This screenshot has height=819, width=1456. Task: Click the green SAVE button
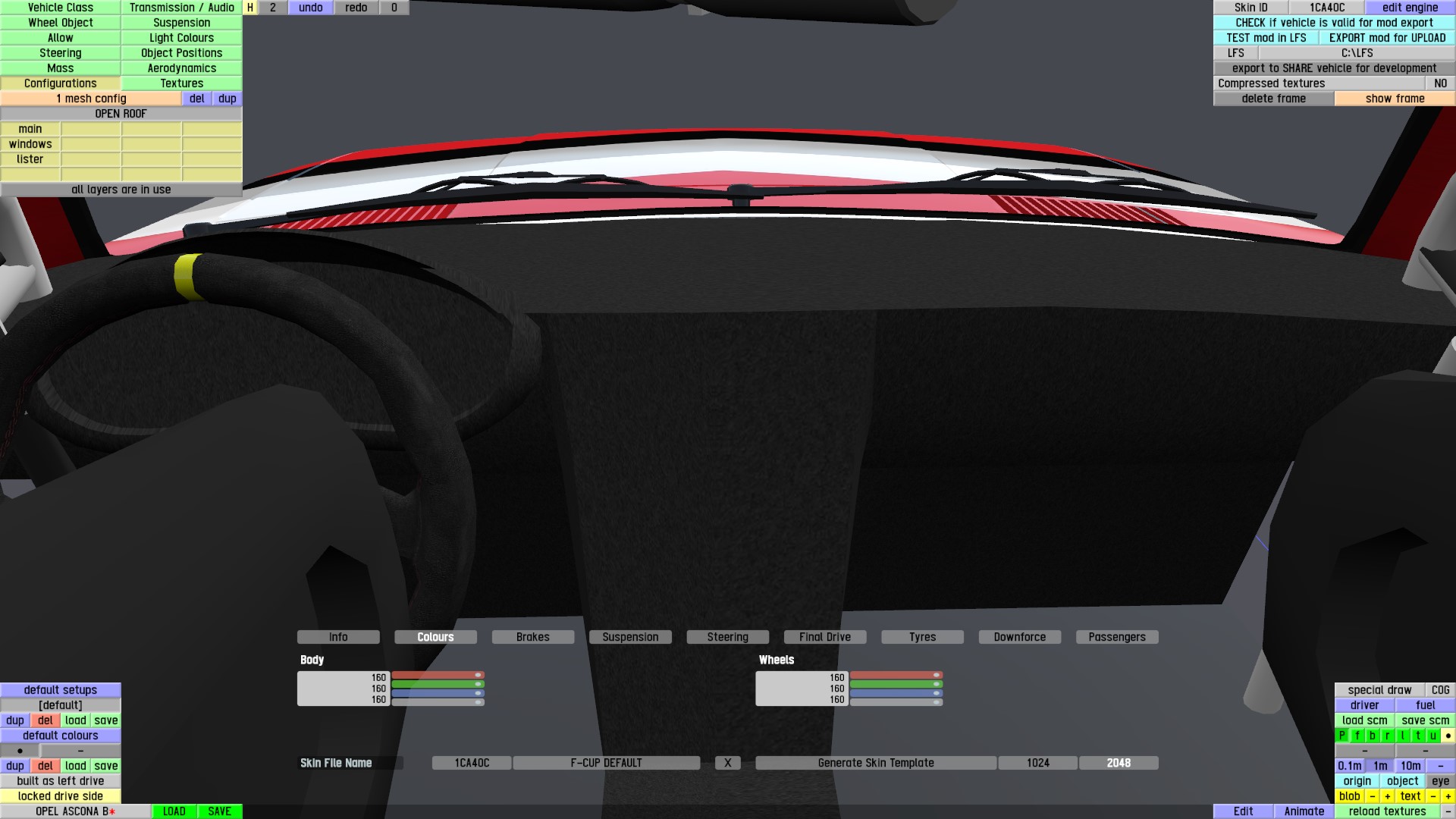coord(219,811)
